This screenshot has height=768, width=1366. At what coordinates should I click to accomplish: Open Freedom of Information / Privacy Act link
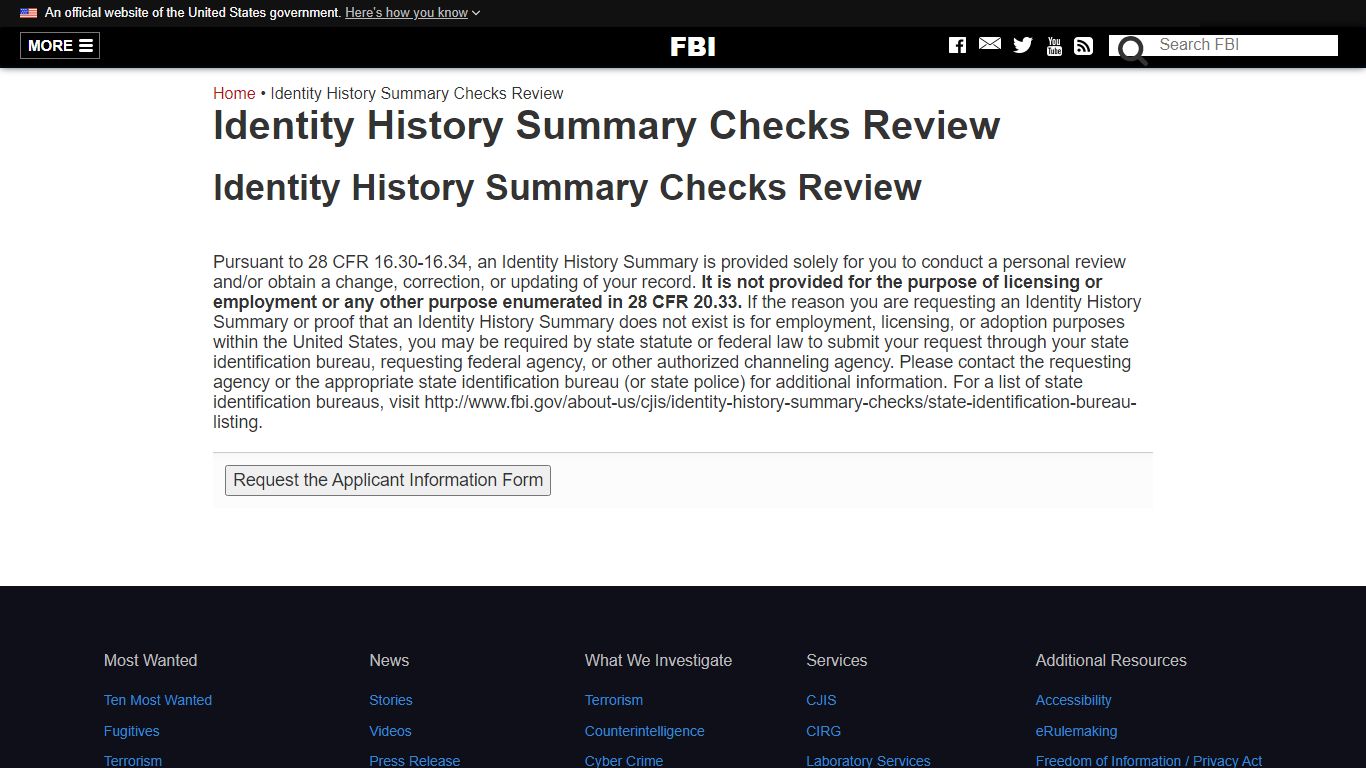[1149, 761]
